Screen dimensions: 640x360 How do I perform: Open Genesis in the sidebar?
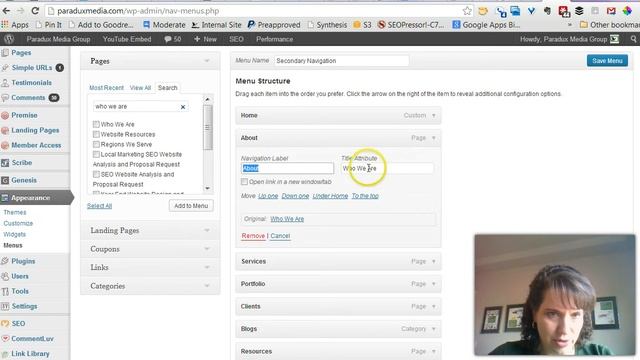tap(24, 180)
